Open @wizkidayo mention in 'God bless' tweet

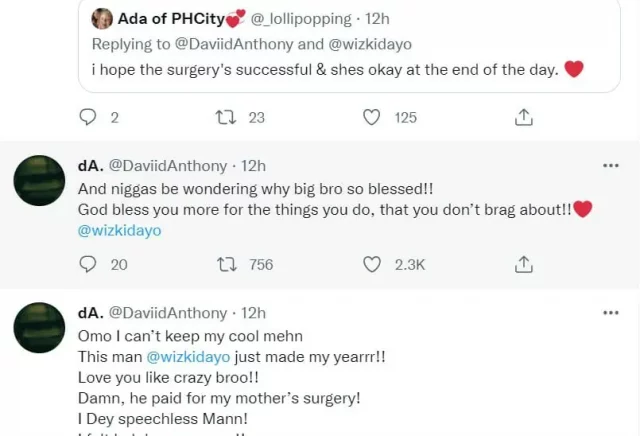(119, 230)
